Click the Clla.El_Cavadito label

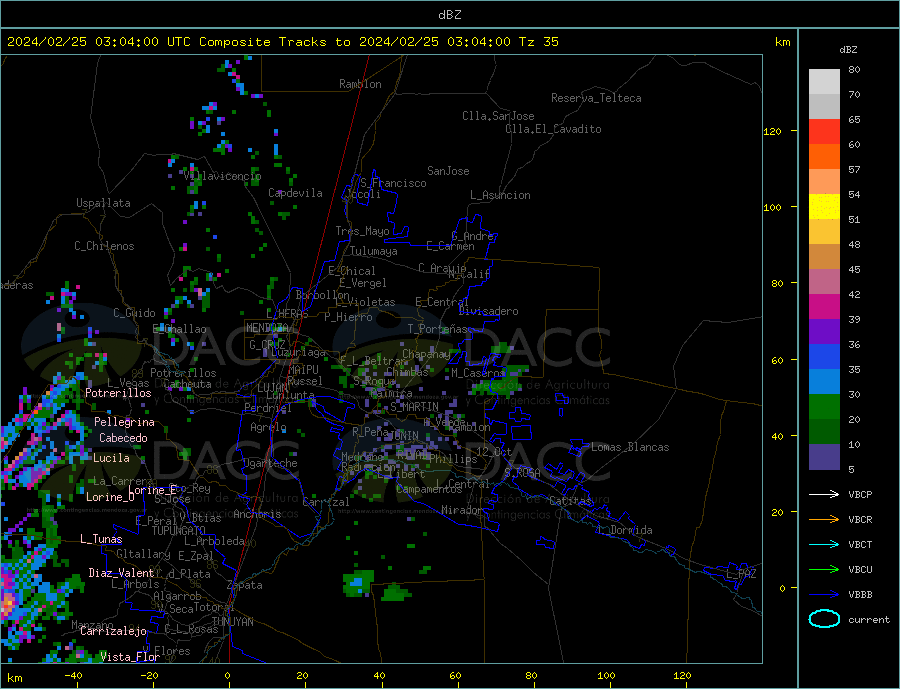click(553, 129)
